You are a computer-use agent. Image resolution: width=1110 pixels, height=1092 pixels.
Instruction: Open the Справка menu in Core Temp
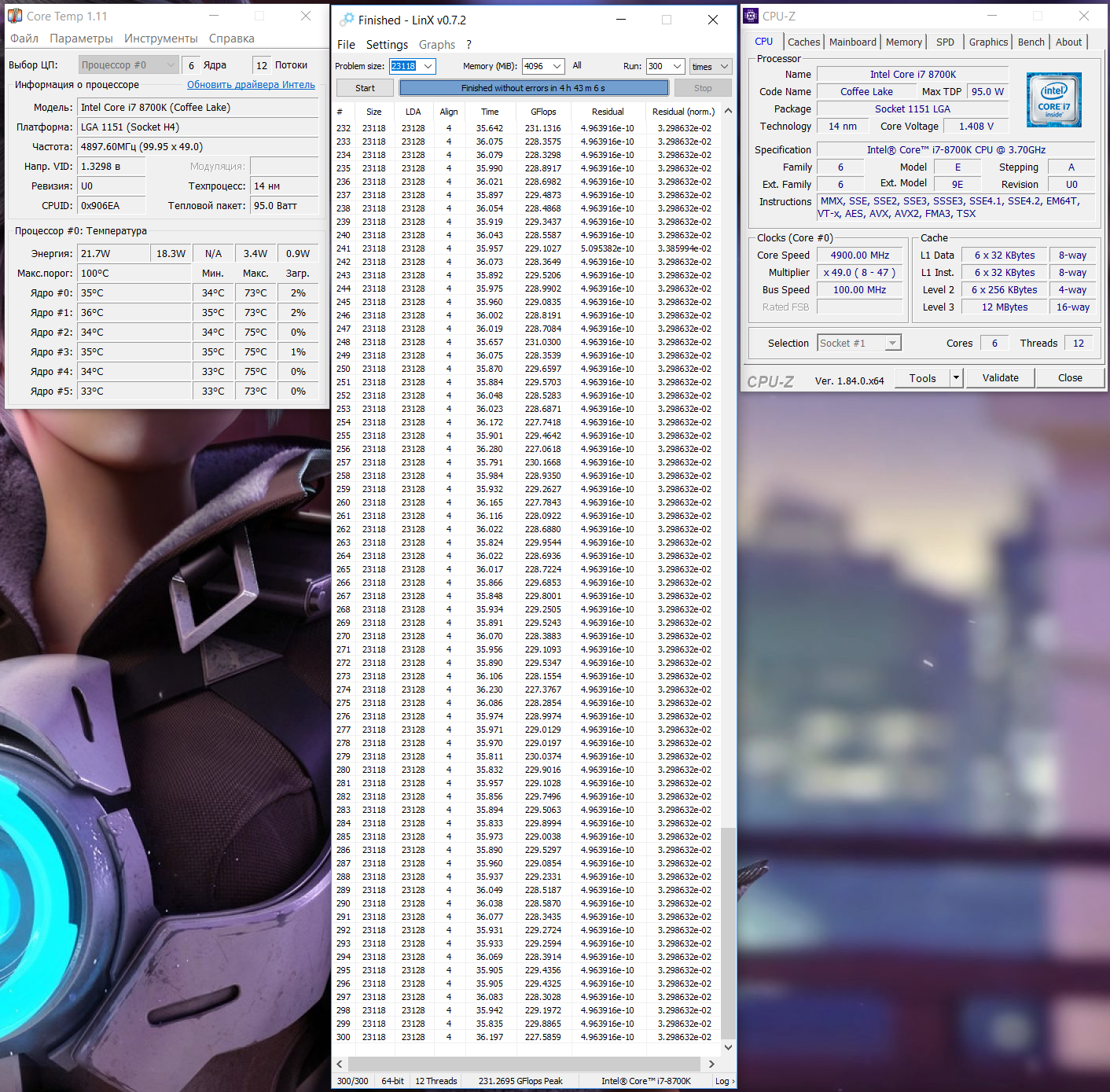pos(231,39)
